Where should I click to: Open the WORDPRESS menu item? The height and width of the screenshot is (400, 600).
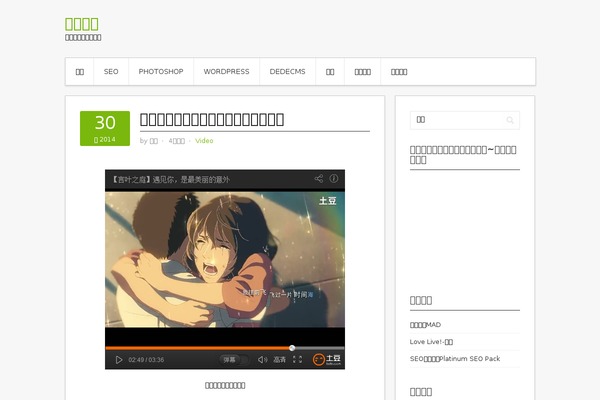click(226, 72)
